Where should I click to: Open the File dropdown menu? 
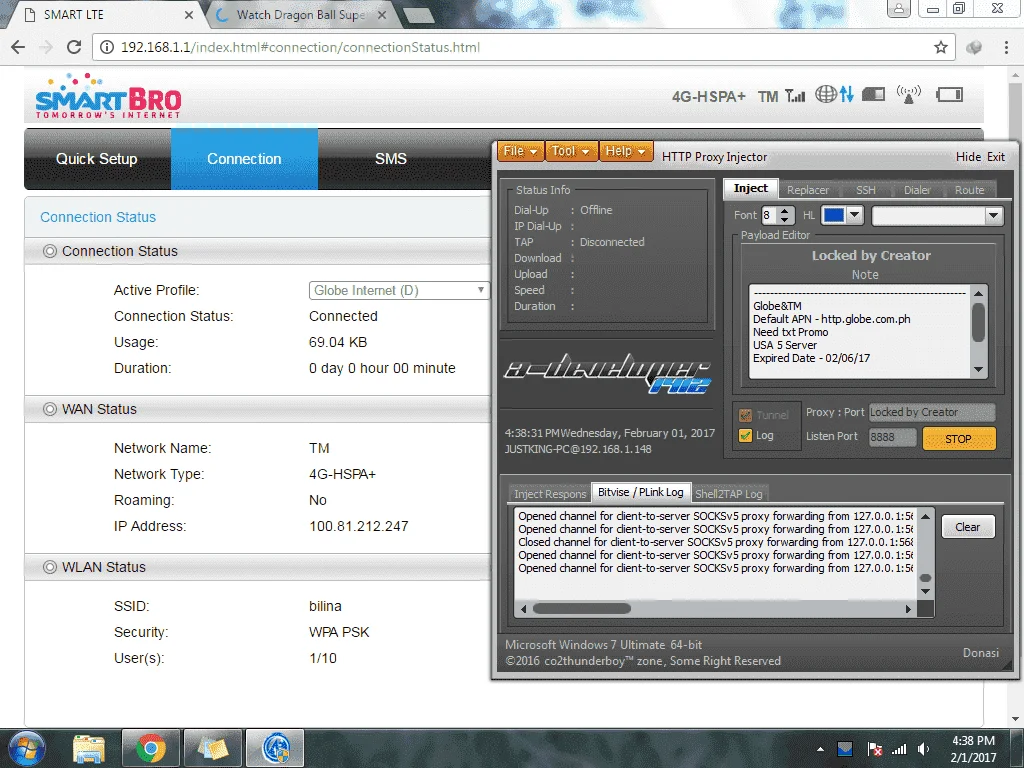(x=520, y=152)
